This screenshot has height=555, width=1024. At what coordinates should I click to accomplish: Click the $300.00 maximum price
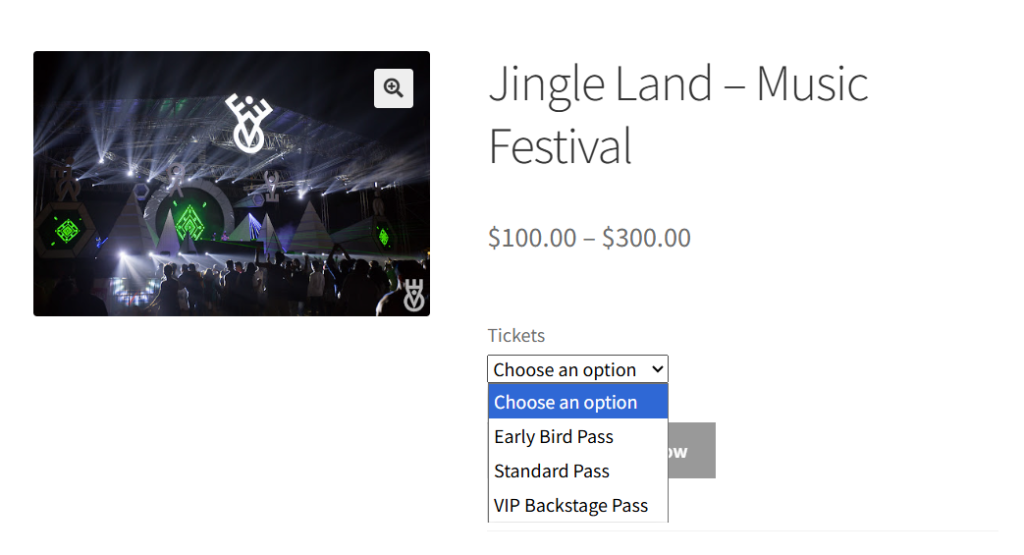(x=646, y=238)
